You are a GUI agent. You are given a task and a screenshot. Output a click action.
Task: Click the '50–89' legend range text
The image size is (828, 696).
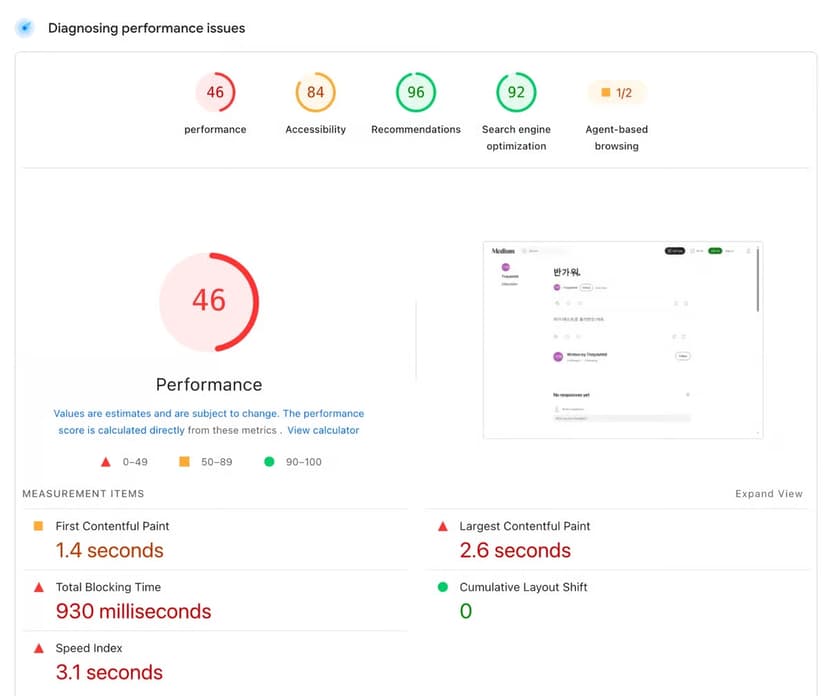click(217, 462)
